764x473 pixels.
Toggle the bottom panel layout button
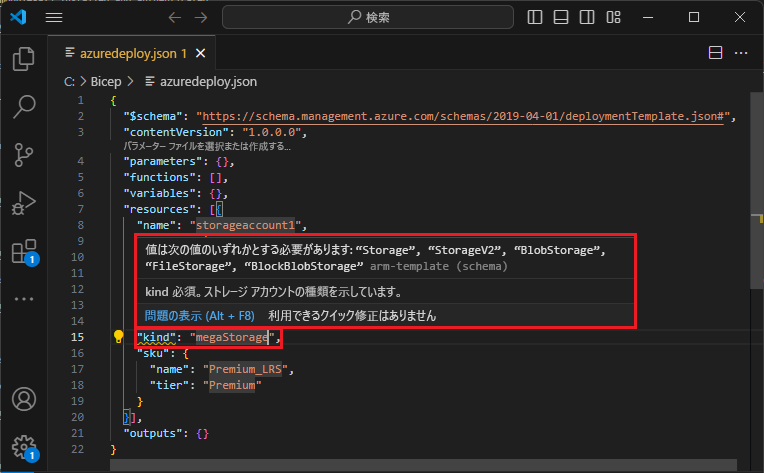(x=561, y=18)
